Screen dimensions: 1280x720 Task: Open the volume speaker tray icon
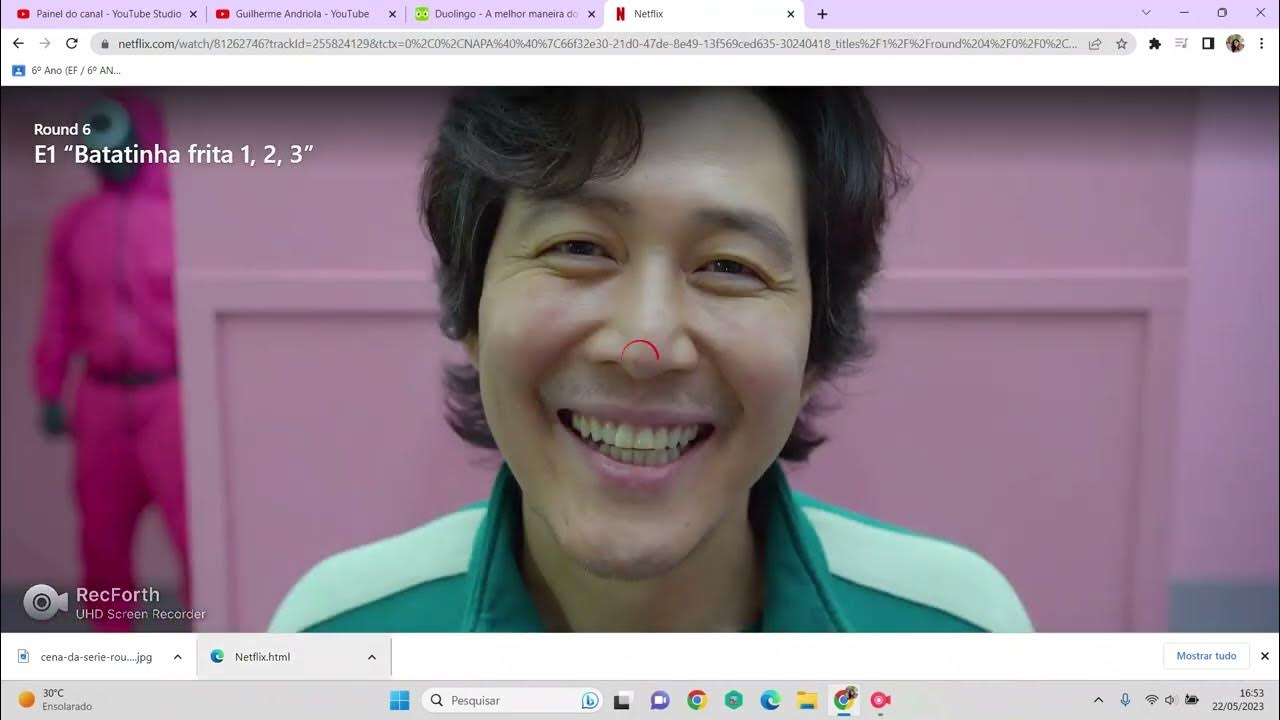point(1171,700)
